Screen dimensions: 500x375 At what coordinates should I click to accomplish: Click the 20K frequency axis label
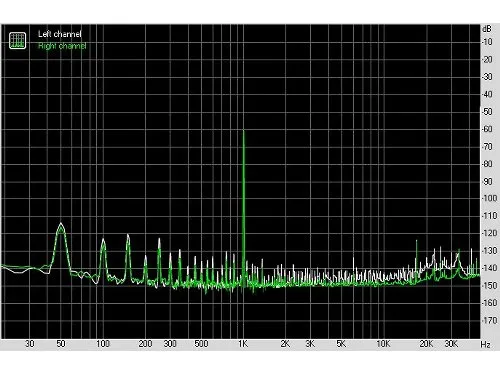(x=426, y=344)
